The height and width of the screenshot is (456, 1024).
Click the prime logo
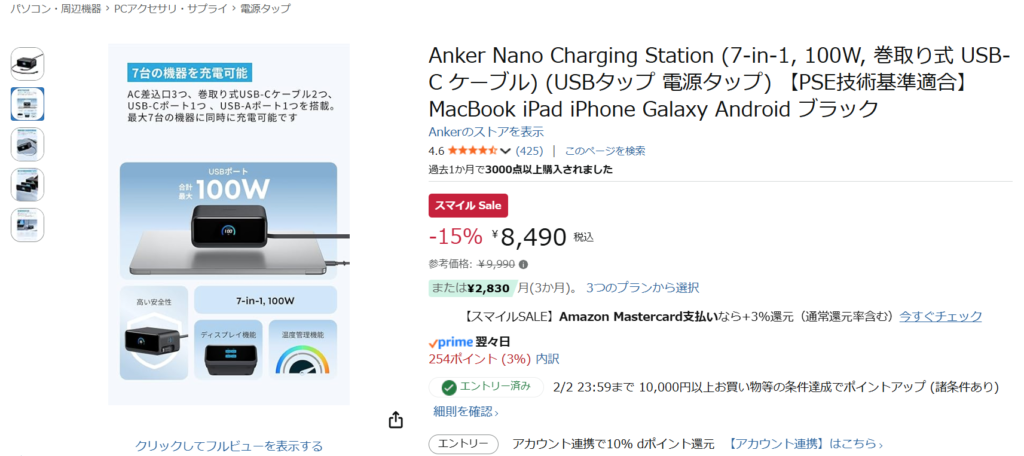point(450,342)
